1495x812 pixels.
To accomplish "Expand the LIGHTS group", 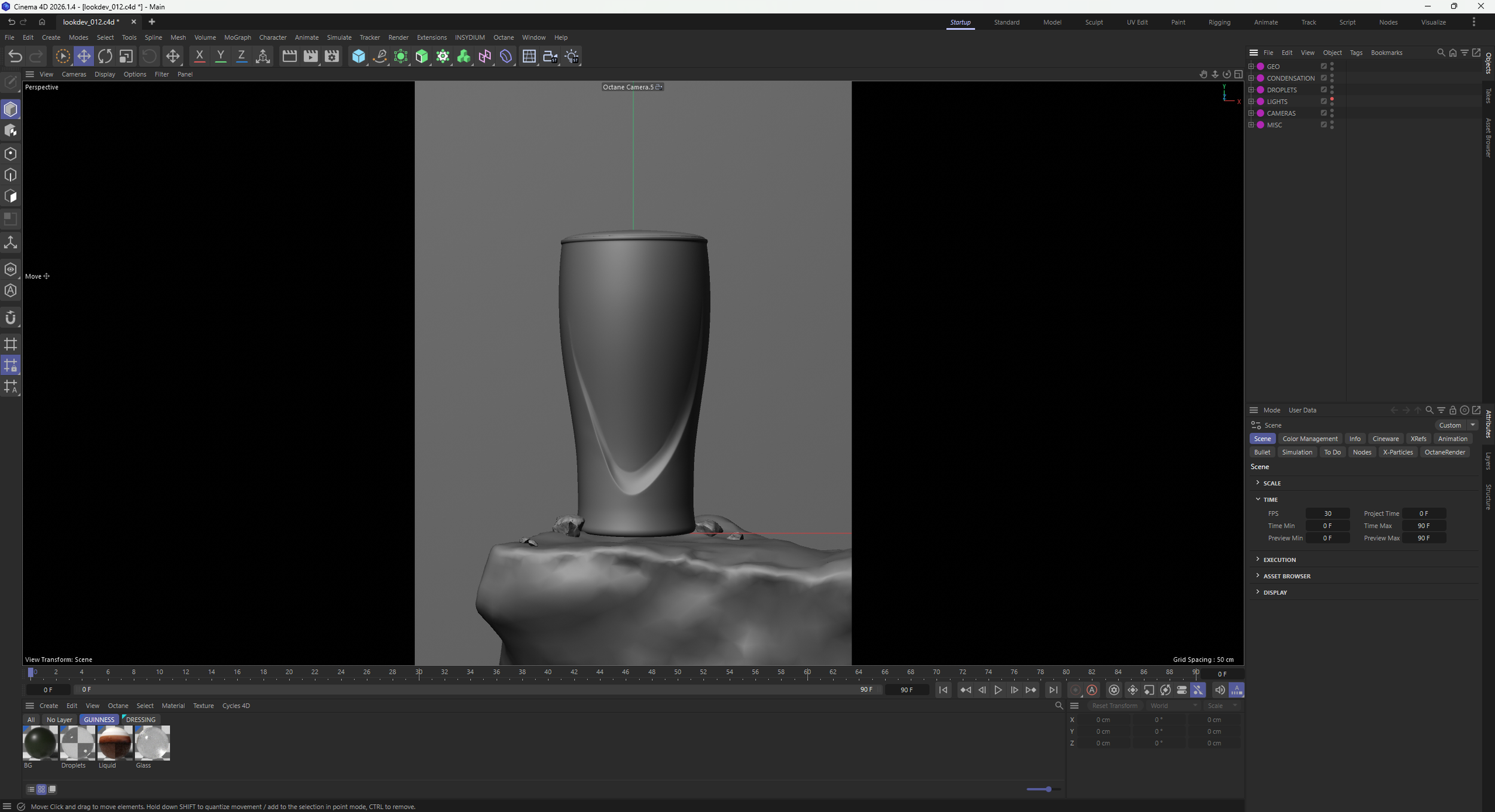I will pos(1251,102).
